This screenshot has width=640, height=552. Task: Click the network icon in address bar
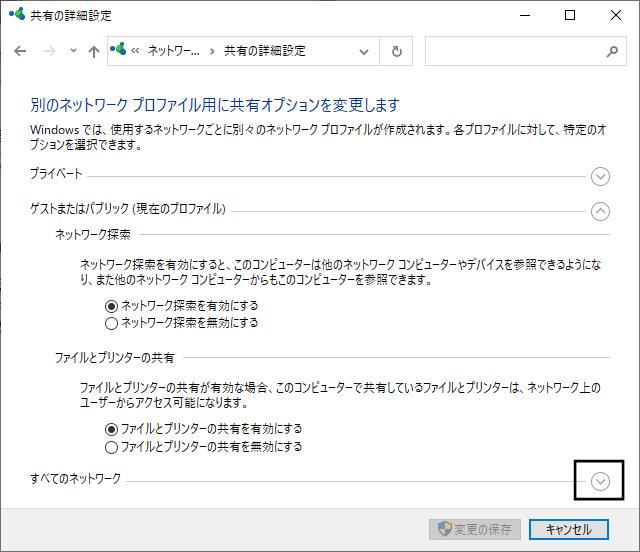click(118, 49)
